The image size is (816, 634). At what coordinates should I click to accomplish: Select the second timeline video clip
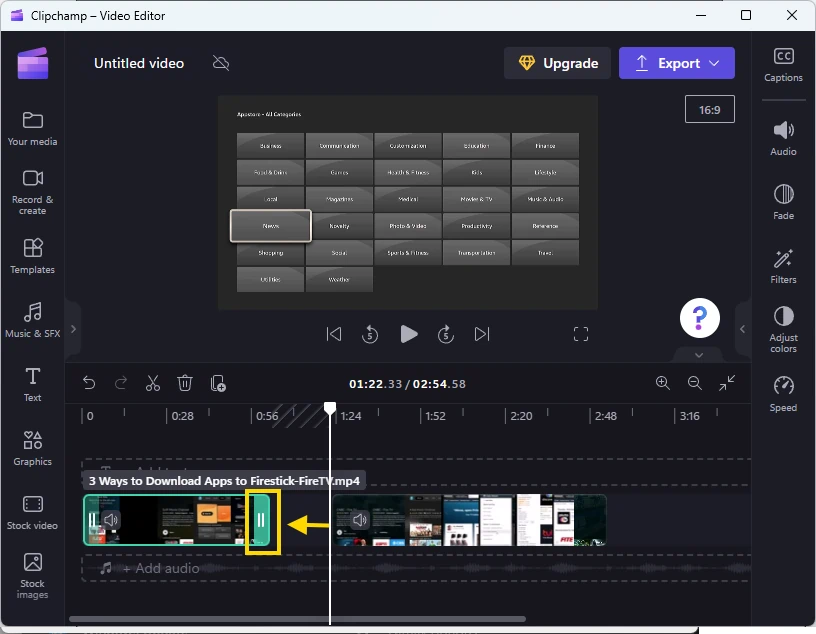pyautogui.click(x=469, y=520)
